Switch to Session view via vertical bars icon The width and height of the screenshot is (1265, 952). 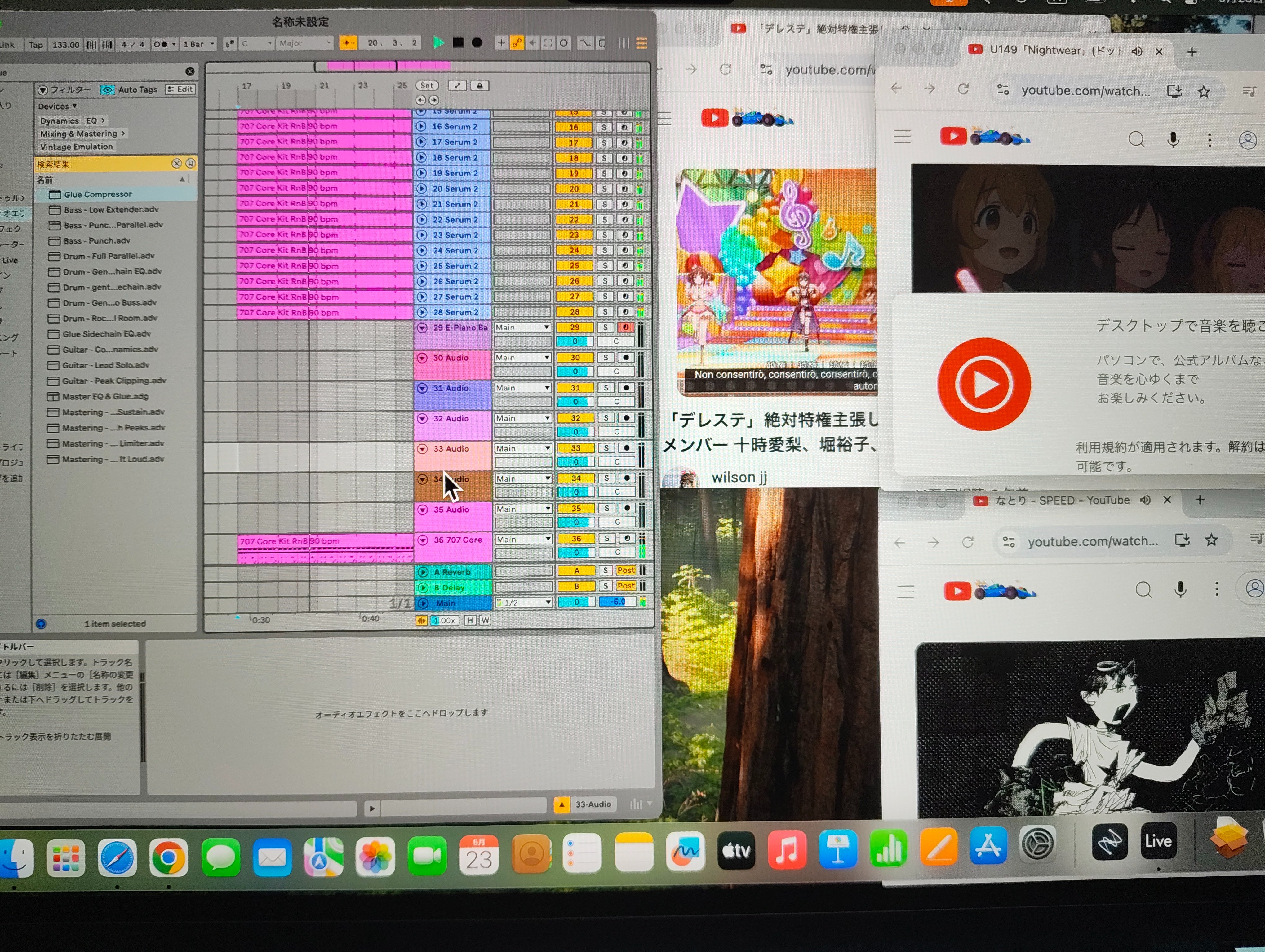click(x=624, y=43)
